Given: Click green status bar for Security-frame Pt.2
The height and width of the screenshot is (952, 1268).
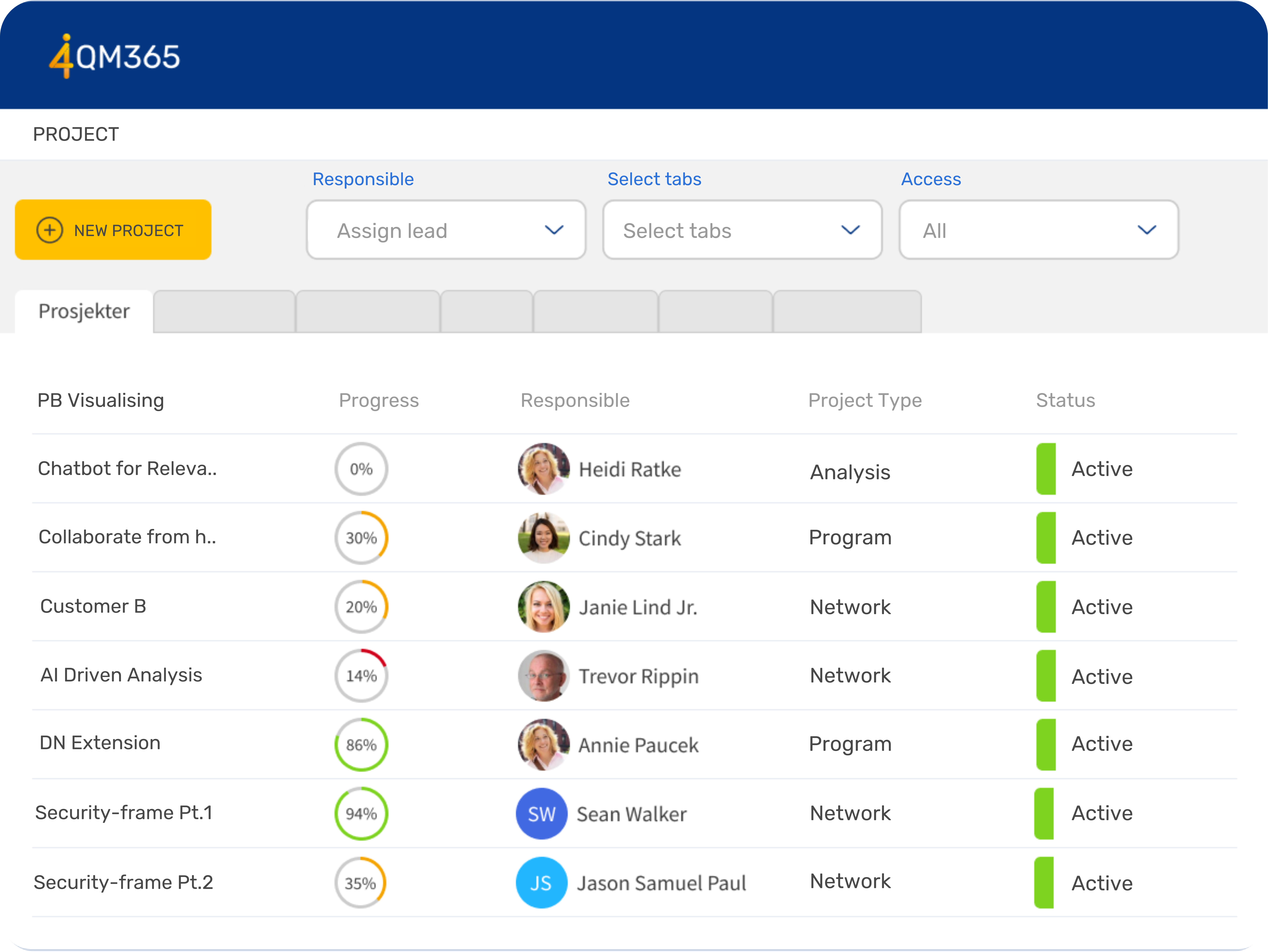Looking at the screenshot, I should (1044, 883).
